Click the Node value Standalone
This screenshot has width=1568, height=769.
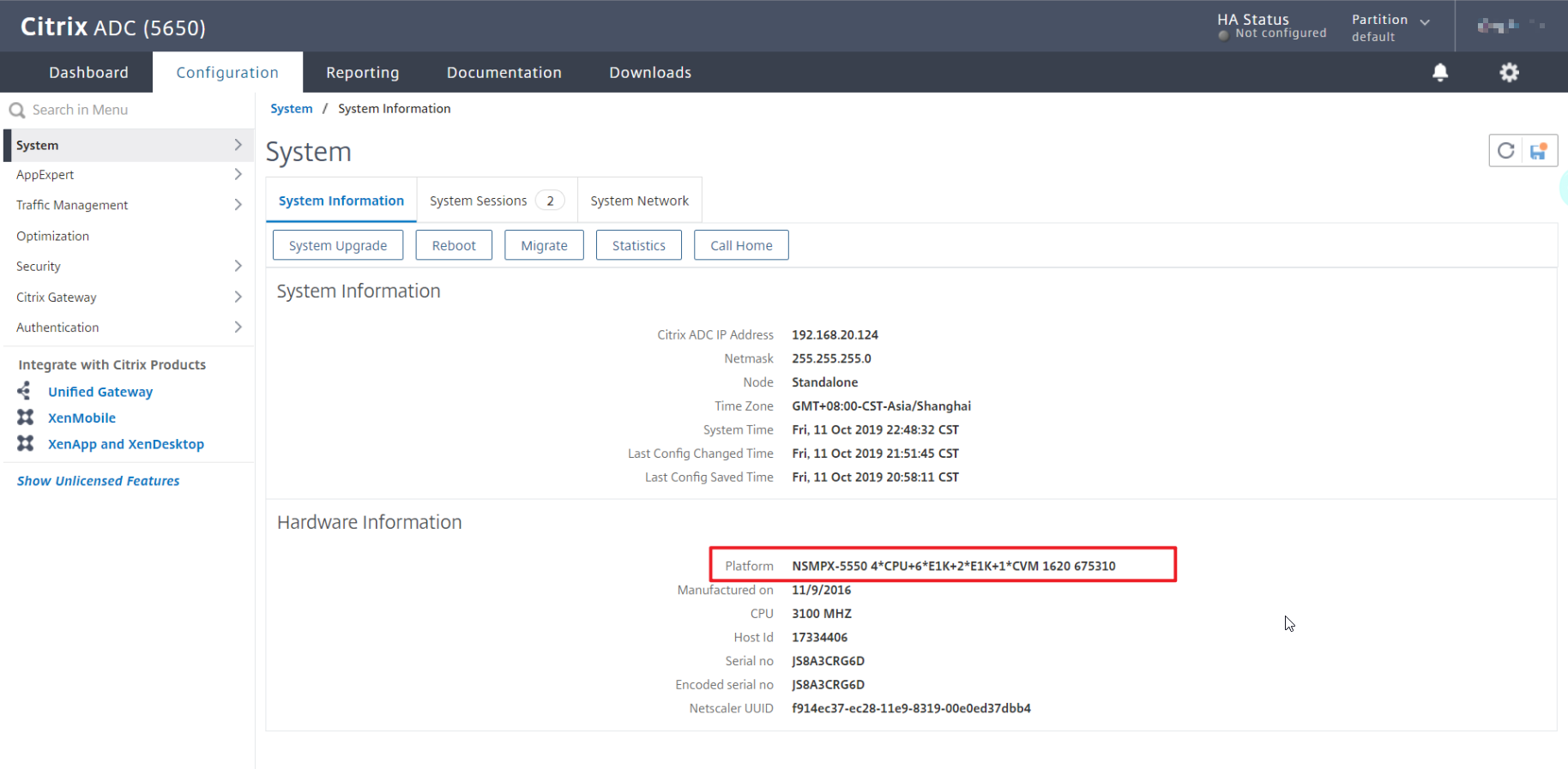(x=824, y=382)
